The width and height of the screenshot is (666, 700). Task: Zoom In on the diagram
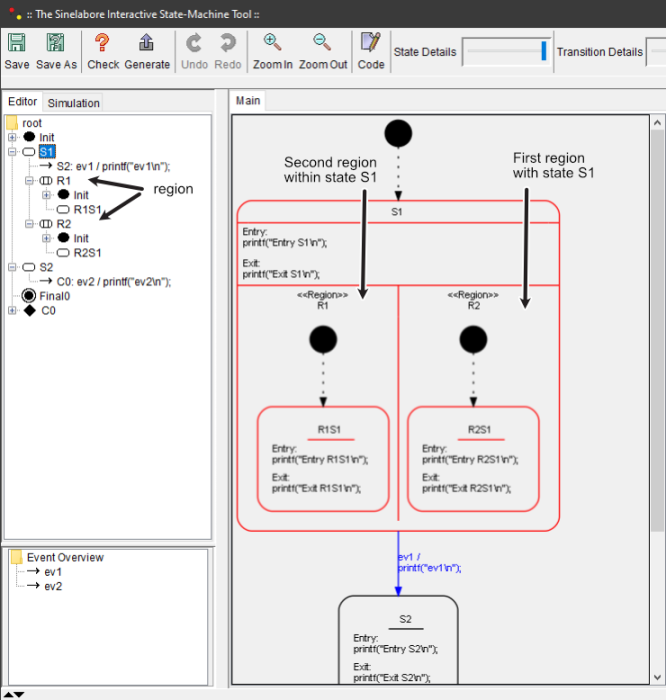(272, 43)
